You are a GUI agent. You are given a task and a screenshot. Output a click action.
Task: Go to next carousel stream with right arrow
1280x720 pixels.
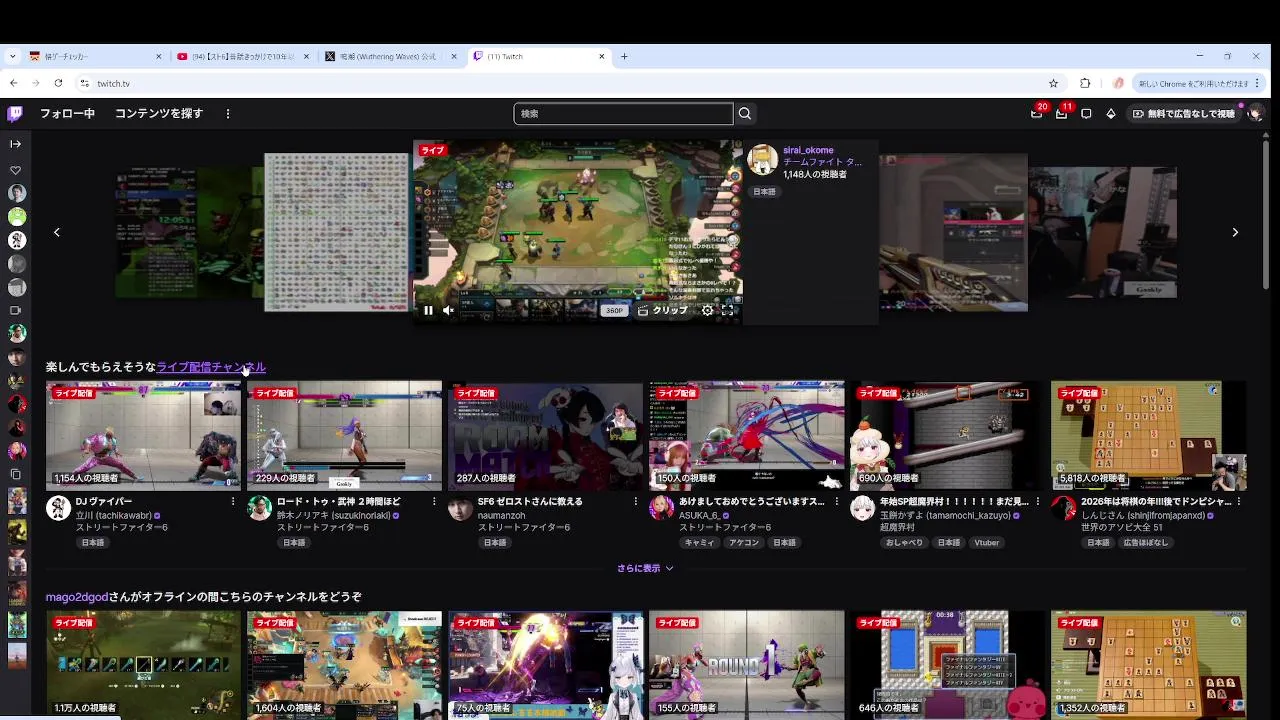pos(1235,232)
